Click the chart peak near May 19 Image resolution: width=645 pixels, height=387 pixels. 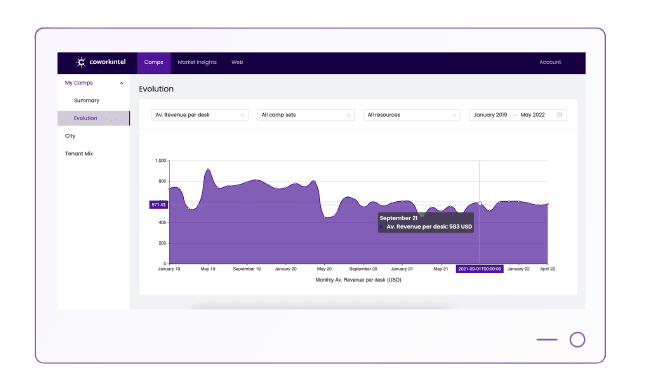point(208,169)
